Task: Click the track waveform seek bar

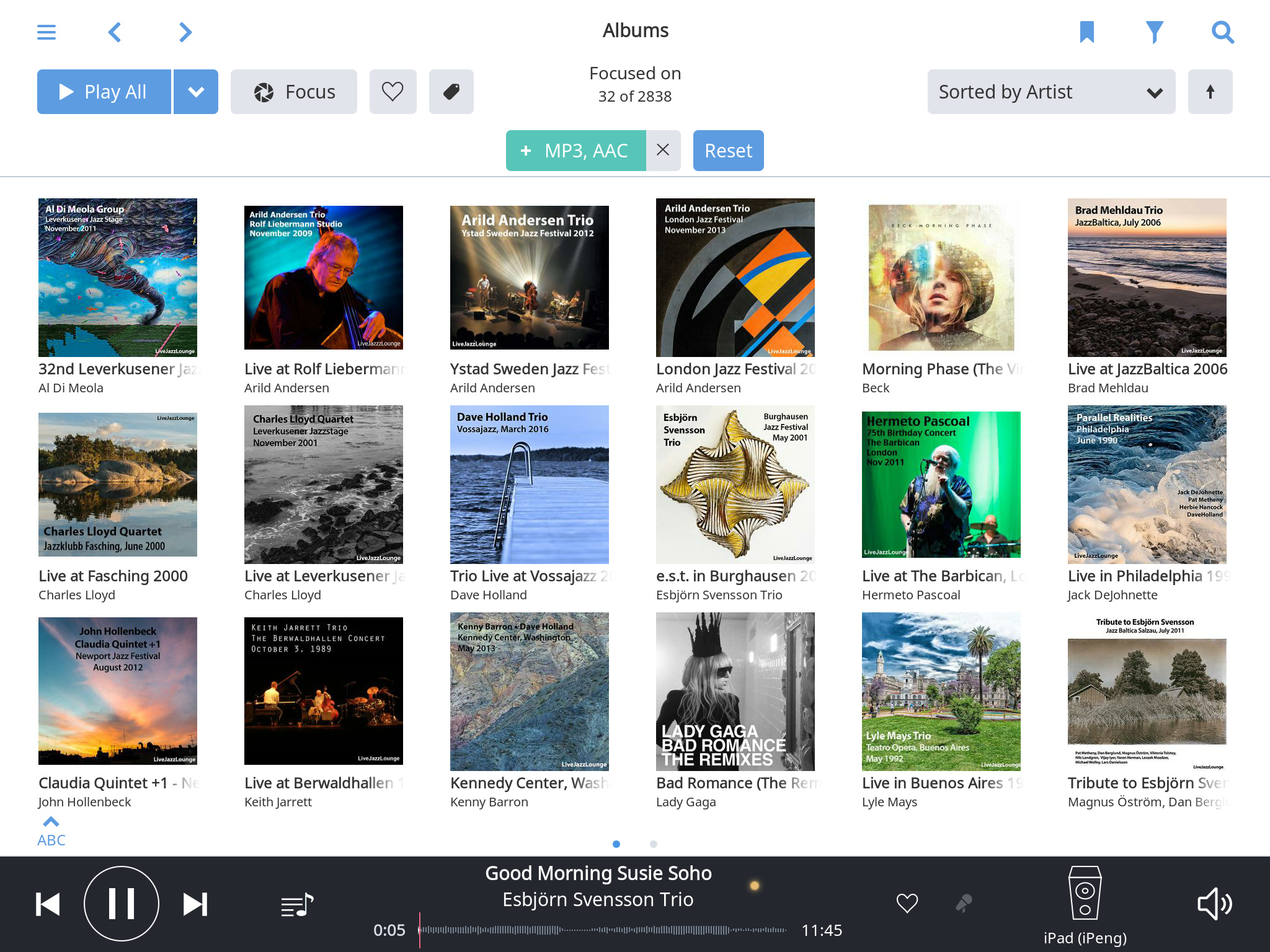Action: 603,930
